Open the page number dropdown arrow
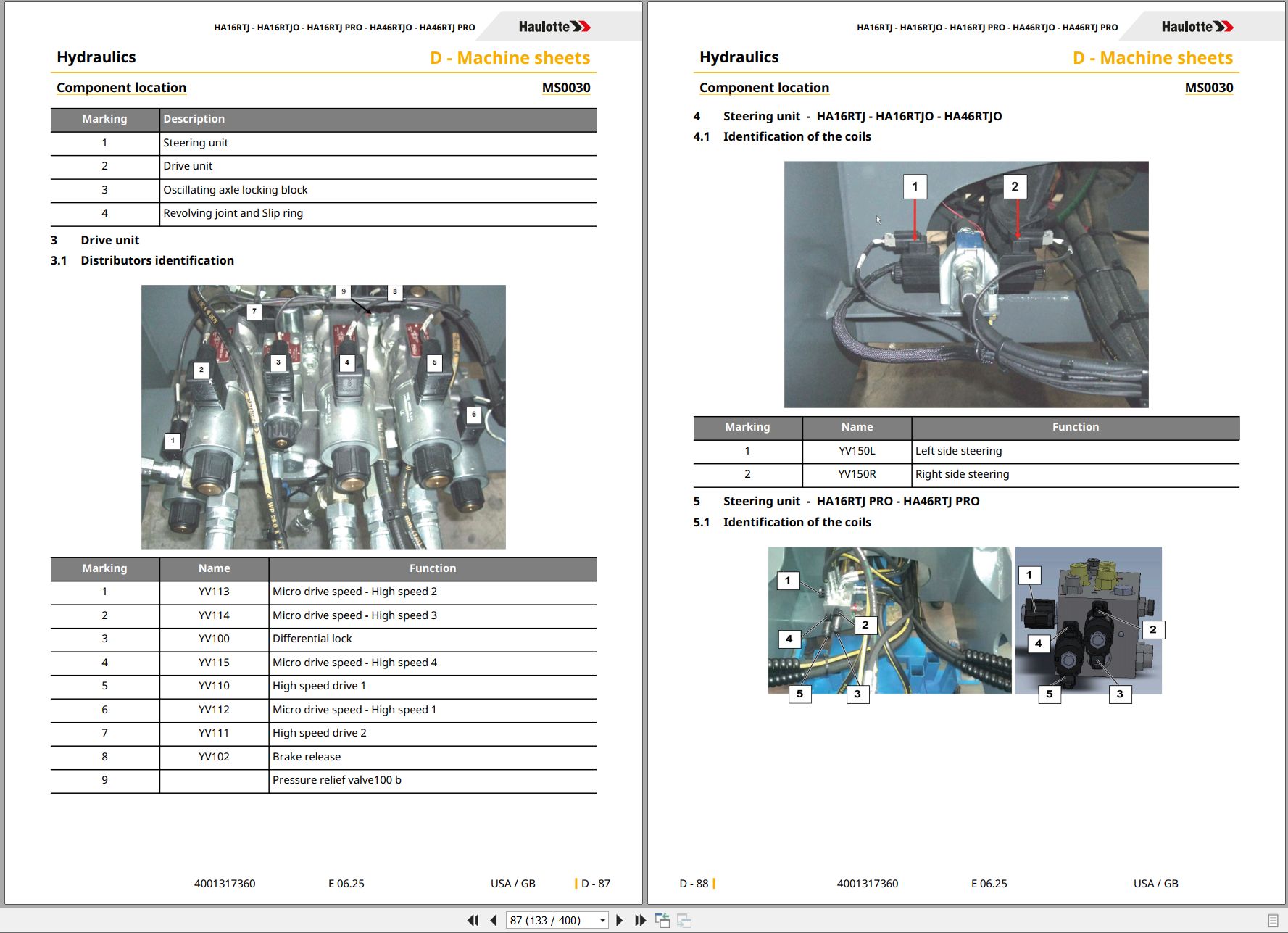Image resolution: width=1288 pixels, height=933 pixels. [x=602, y=921]
